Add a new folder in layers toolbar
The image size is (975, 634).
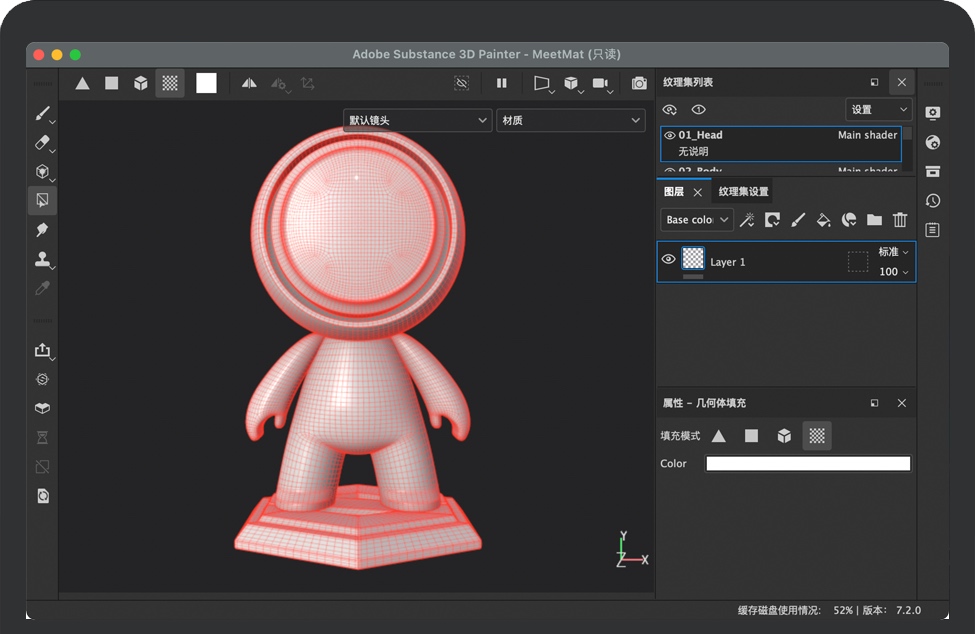874,220
